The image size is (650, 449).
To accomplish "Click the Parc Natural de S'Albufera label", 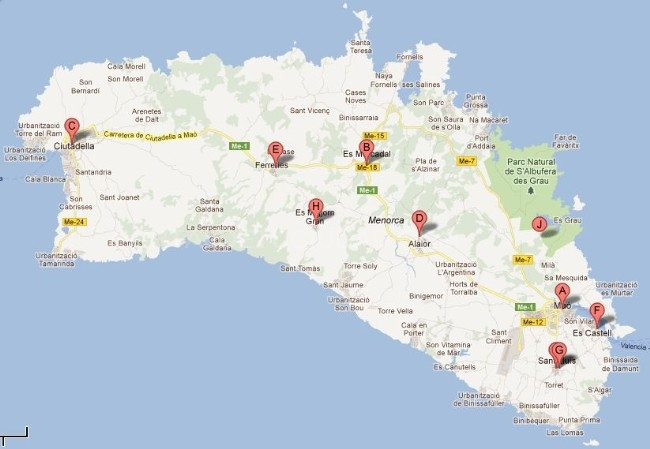I will [531, 171].
